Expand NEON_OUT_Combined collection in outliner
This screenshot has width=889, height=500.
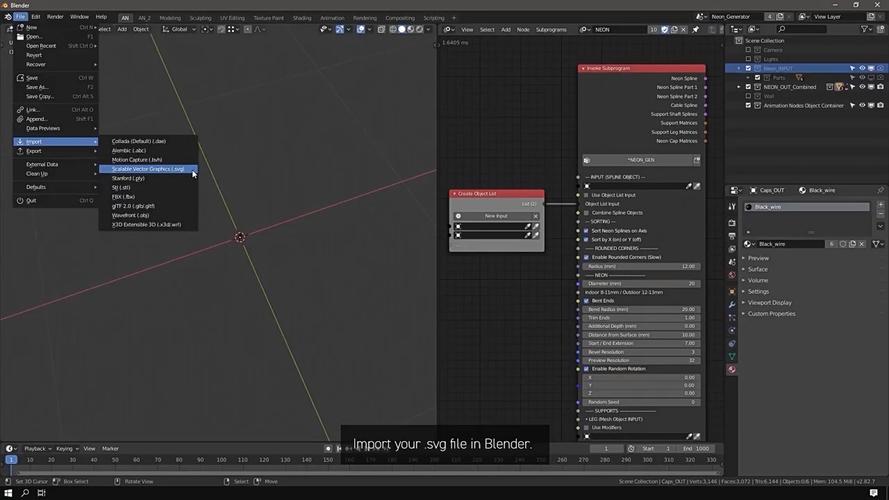click(x=739, y=87)
